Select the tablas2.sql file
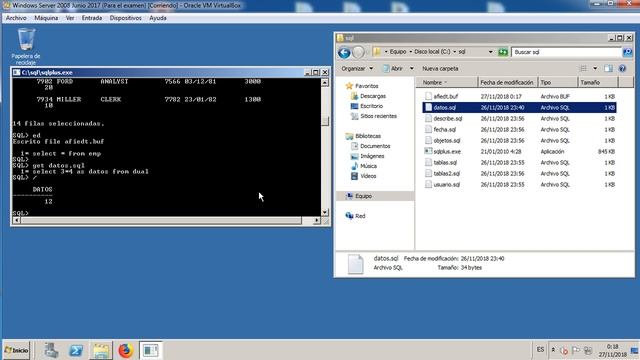 (x=447, y=174)
